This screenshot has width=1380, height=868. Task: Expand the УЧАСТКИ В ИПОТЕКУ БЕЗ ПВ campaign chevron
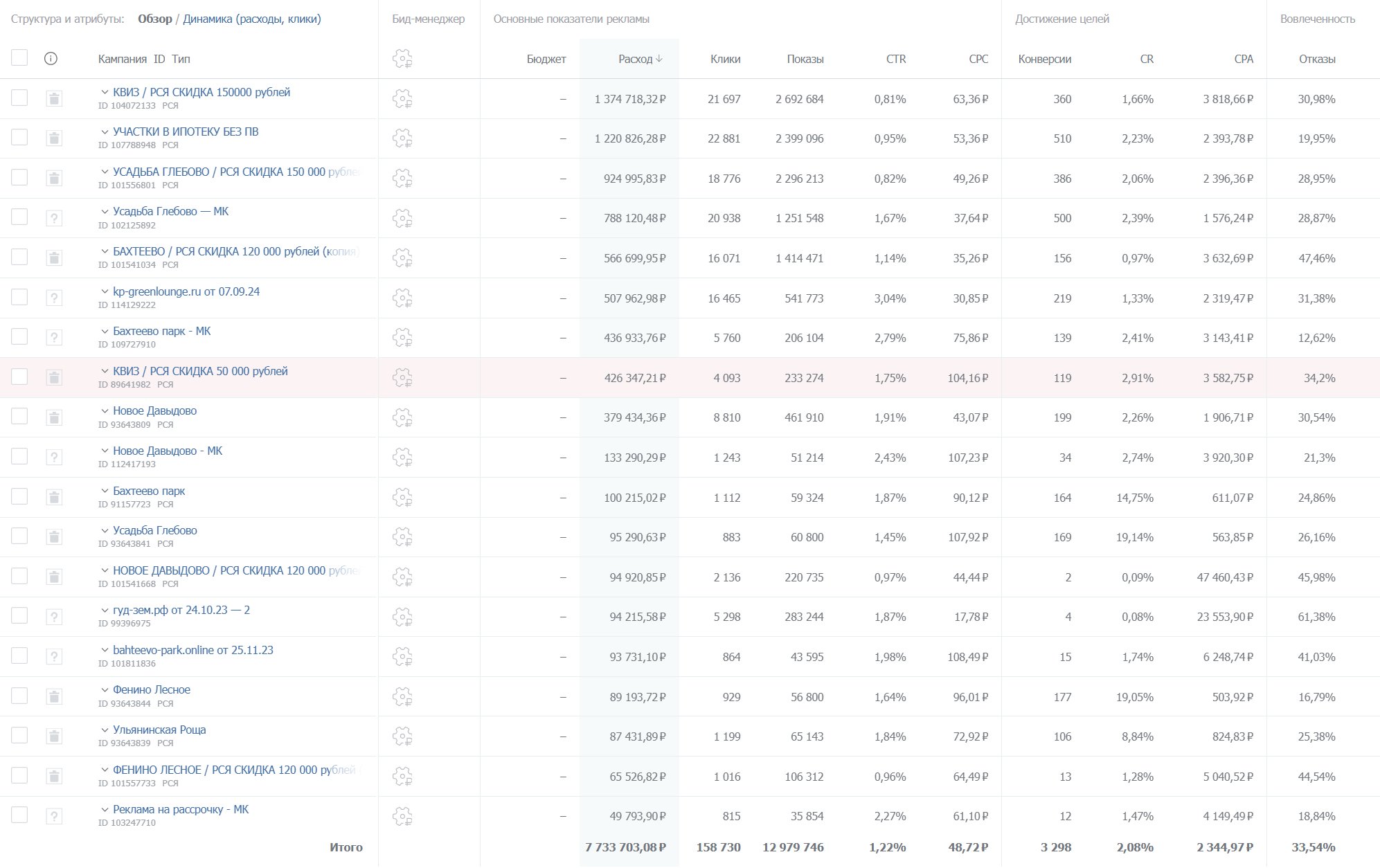click(x=105, y=132)
